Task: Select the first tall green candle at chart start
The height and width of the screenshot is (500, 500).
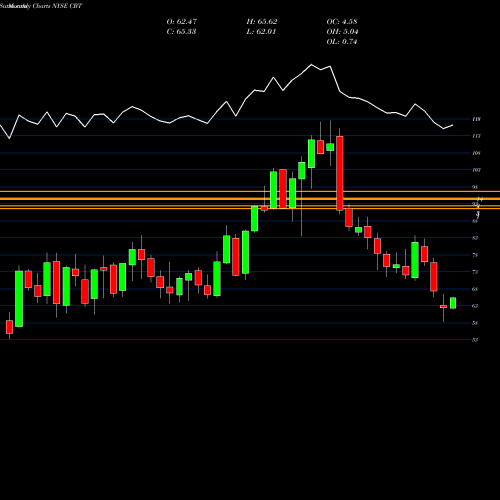Action: (19, 299)
